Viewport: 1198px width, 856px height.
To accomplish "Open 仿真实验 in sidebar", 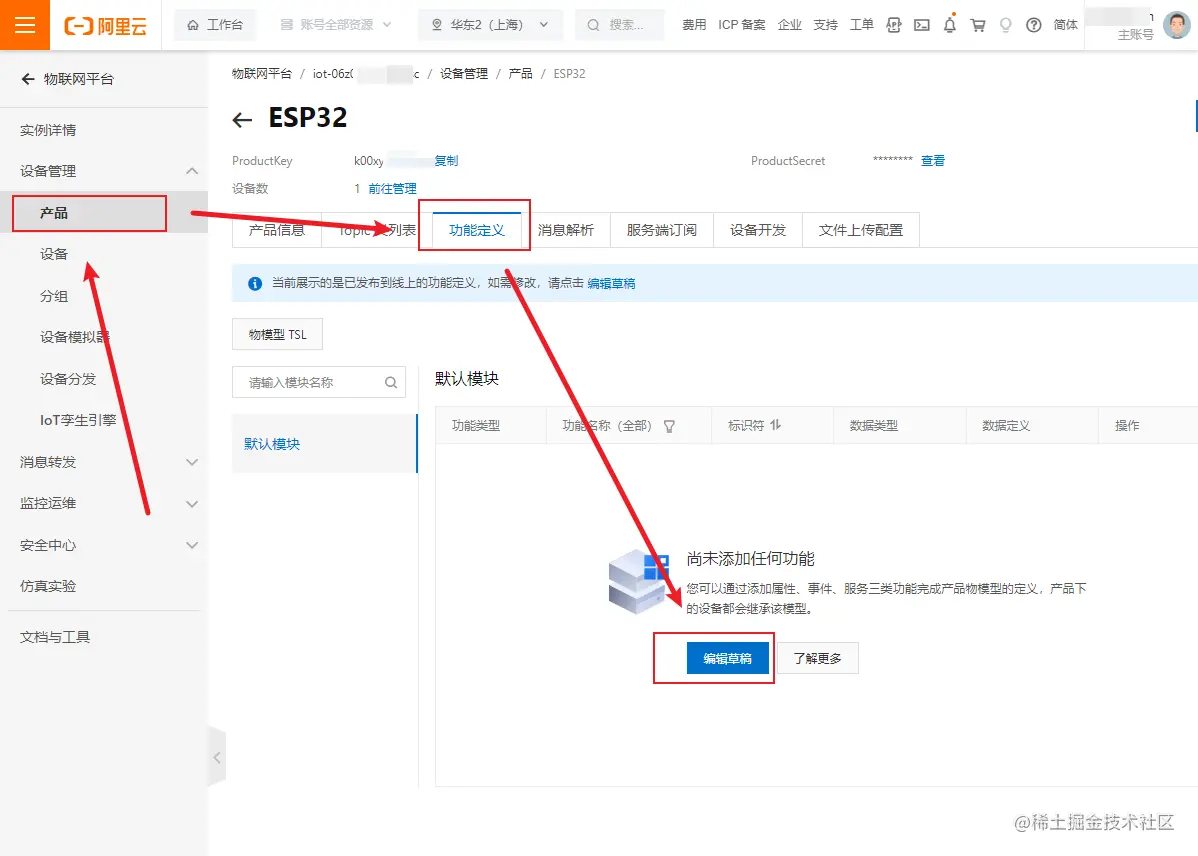I will pos(48,586).
